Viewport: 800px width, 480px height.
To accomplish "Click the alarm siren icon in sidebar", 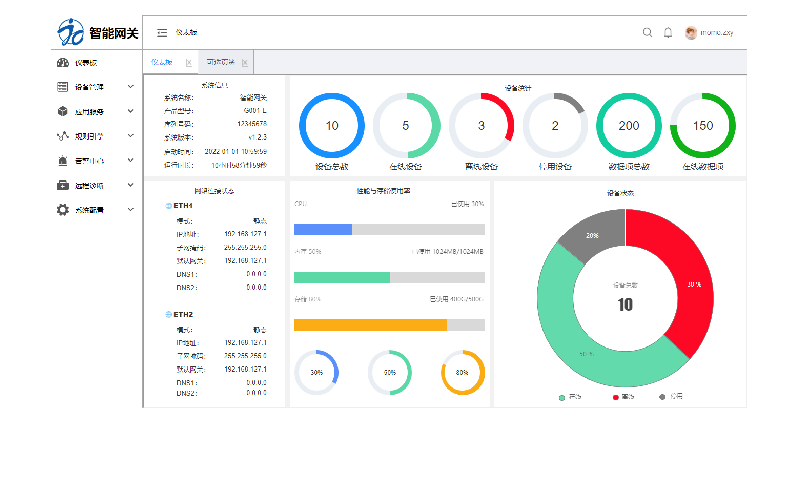I will point(63,160).
